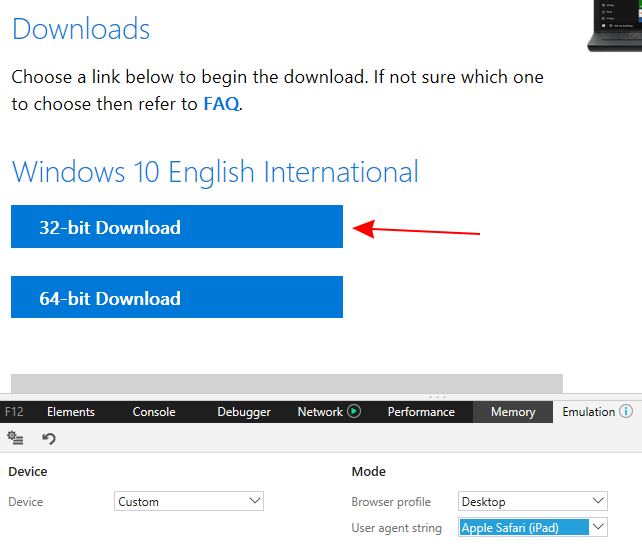Go to the Network tab

pyautogui.click(x=320, y=412)
